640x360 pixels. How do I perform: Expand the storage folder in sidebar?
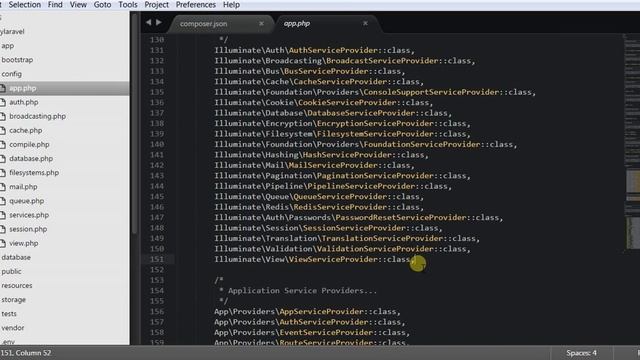(13, 300)
